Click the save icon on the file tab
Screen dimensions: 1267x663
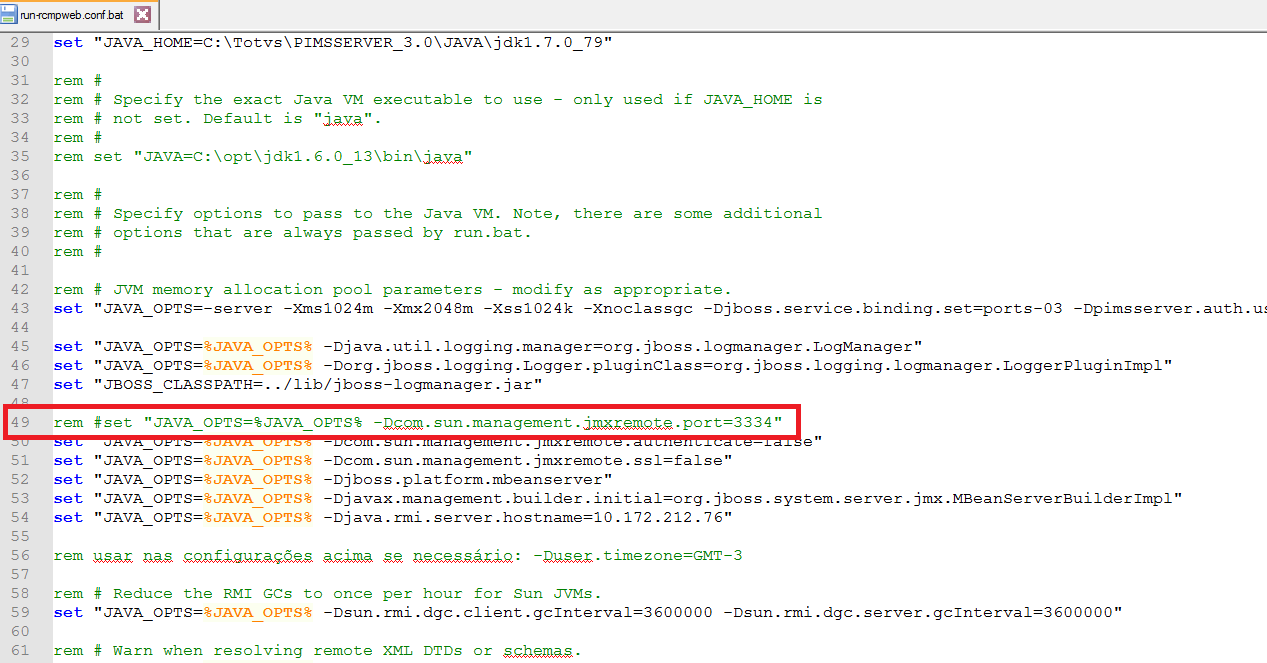point(9,15)
